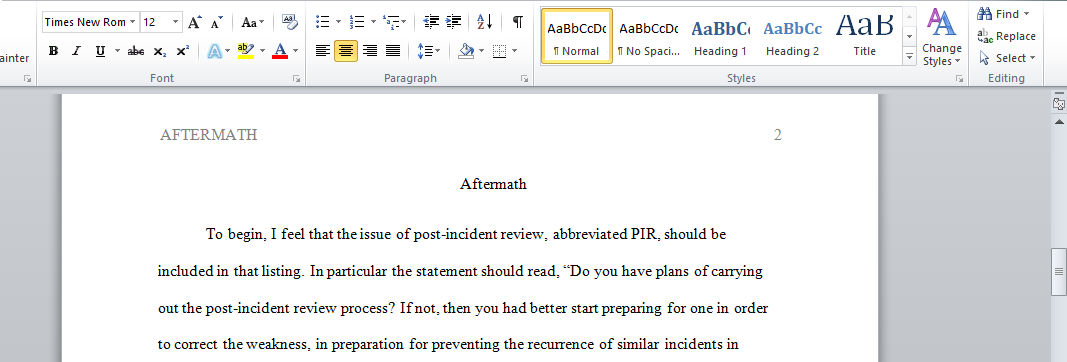Justify paragraph text

[x=393, y=50]
